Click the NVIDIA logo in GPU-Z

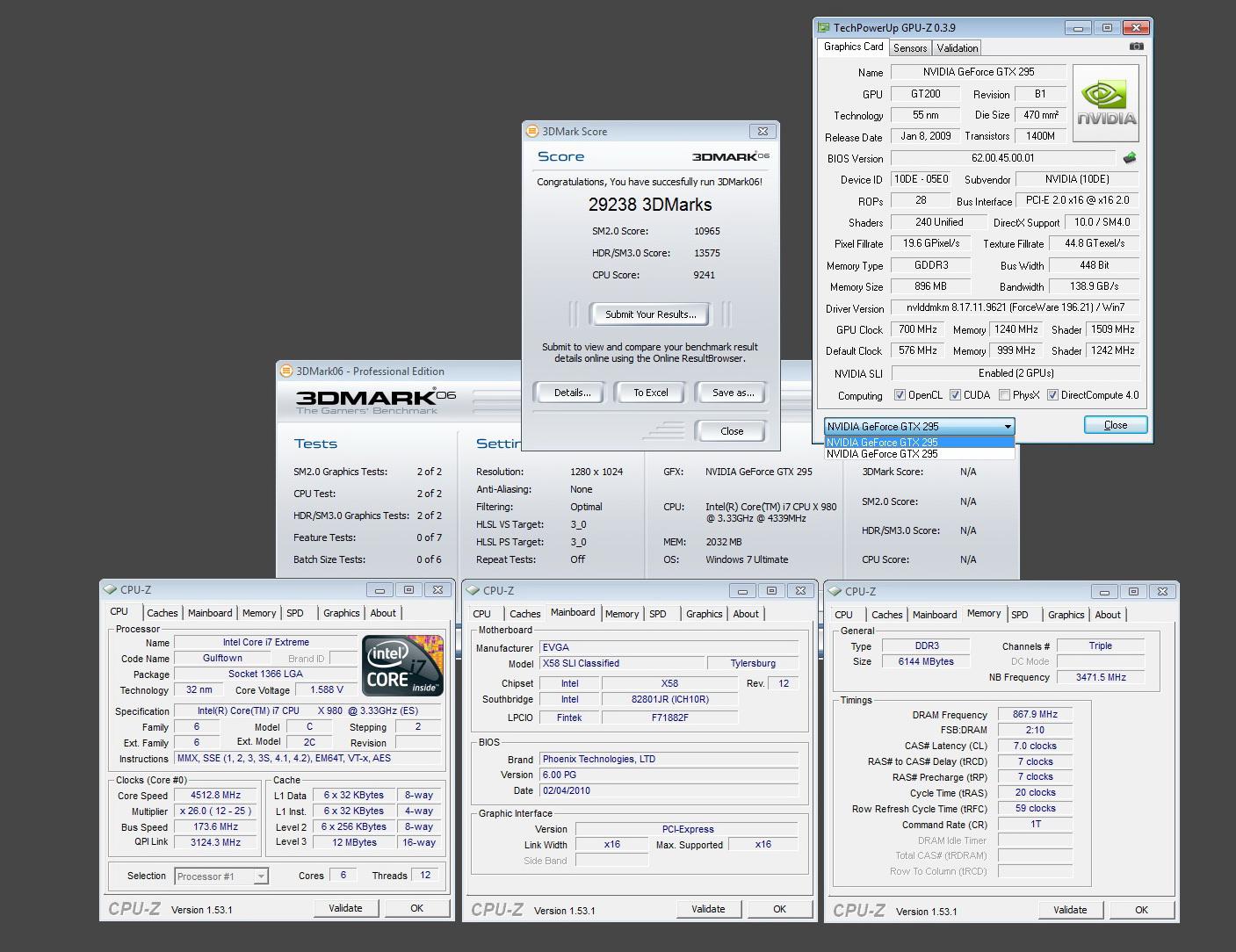pos(1106,103)
